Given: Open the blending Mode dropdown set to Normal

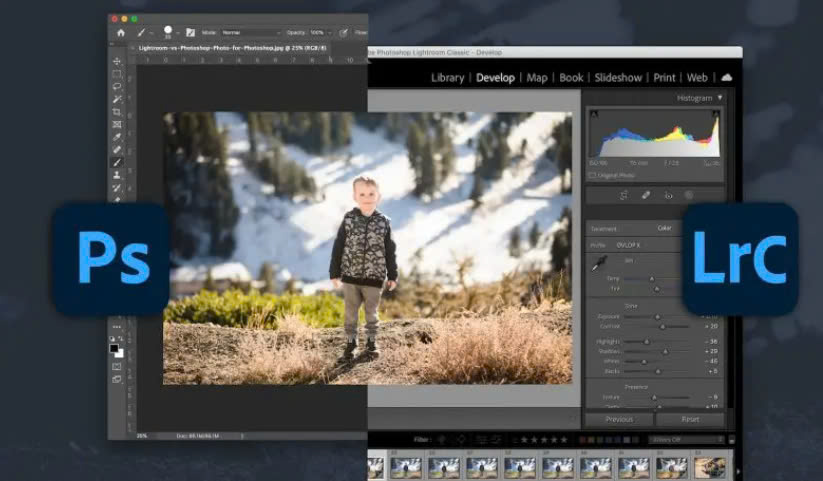Looking at the screenshot, I should pyautogui.click(x=251, y=33).
